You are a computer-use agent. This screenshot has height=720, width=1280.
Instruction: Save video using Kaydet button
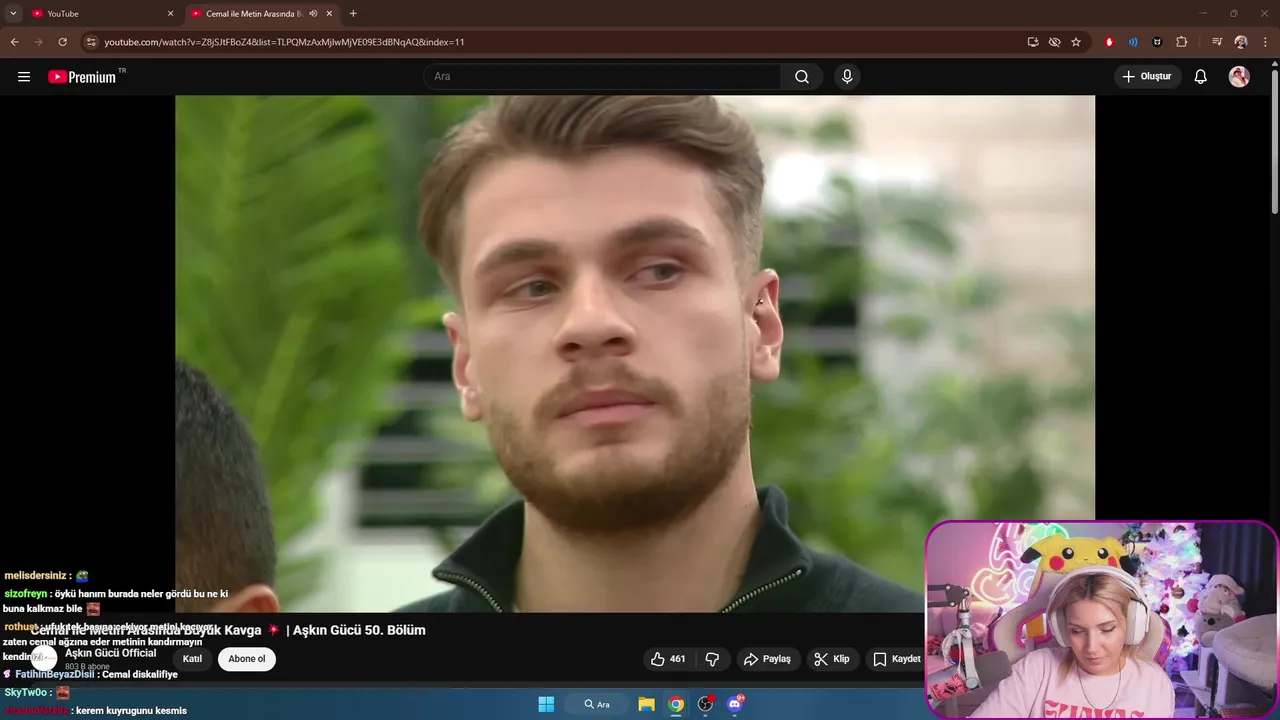896,659
